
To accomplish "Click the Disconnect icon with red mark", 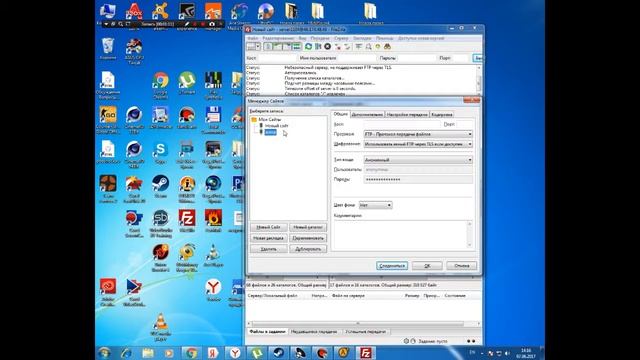I will tap(338, 47).
